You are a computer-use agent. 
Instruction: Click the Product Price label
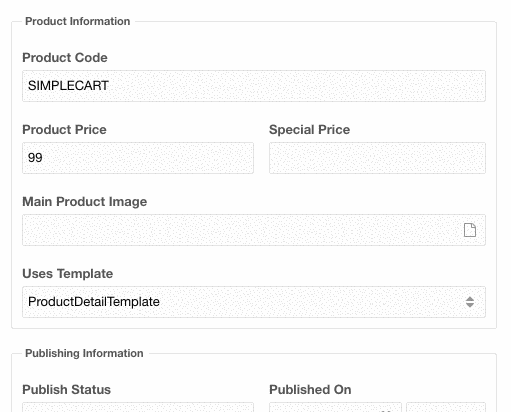[x=64, y=129]
